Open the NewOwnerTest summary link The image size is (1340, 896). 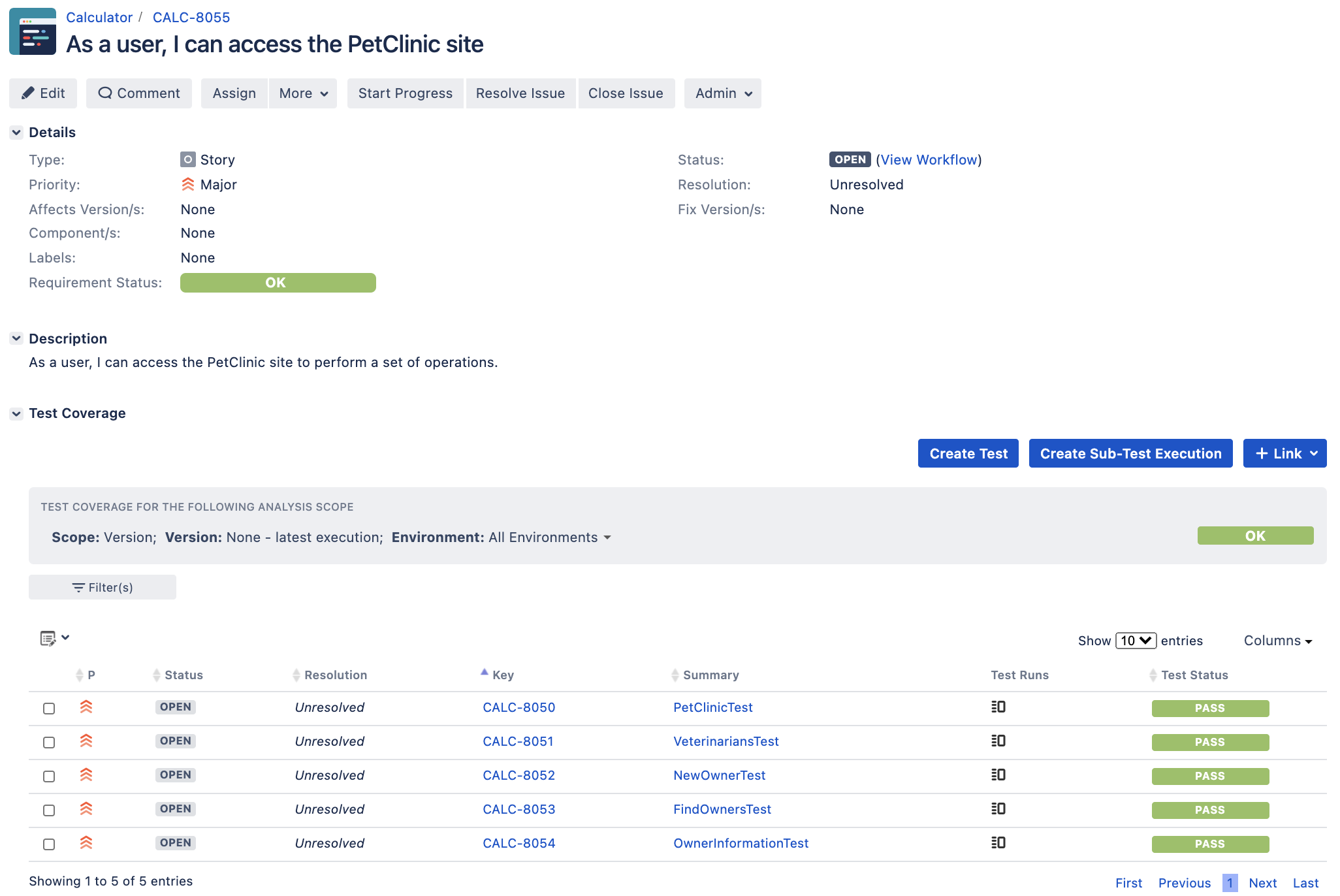[719, 775]
